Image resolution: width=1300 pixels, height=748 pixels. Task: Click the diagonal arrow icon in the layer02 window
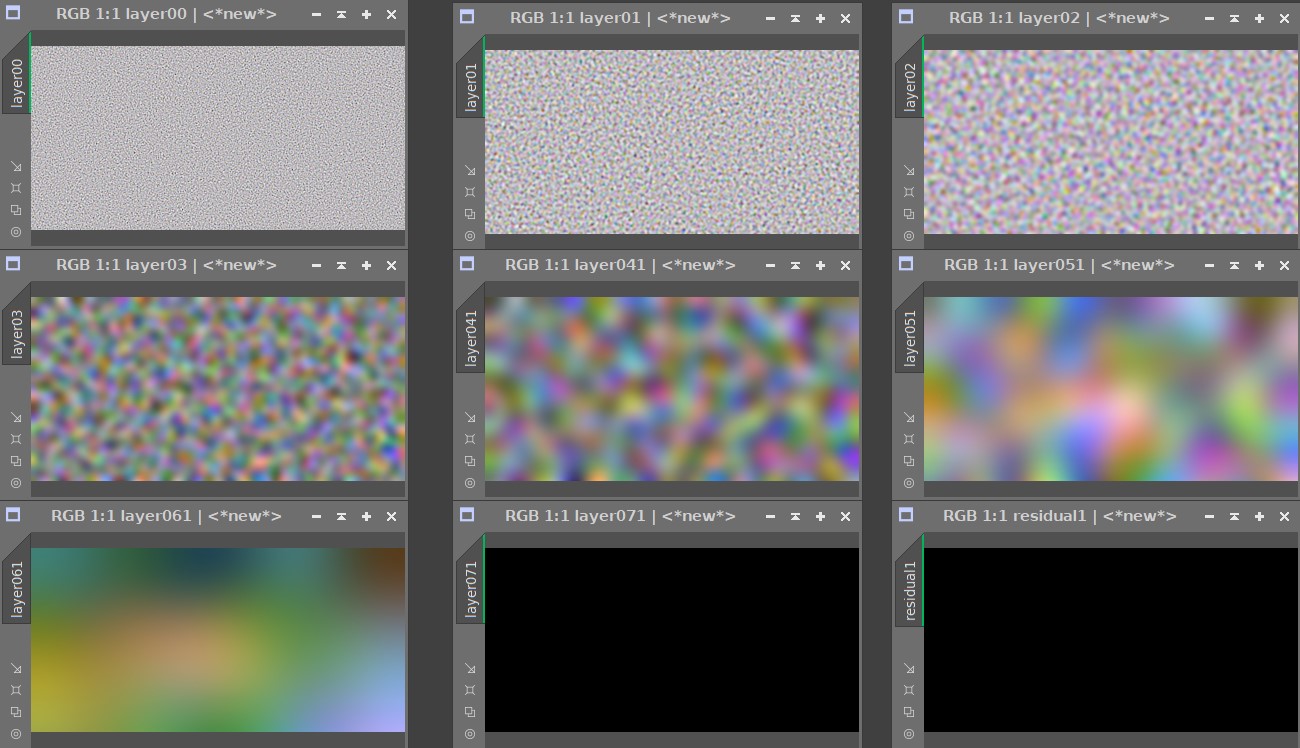click(x=909, y=171)
